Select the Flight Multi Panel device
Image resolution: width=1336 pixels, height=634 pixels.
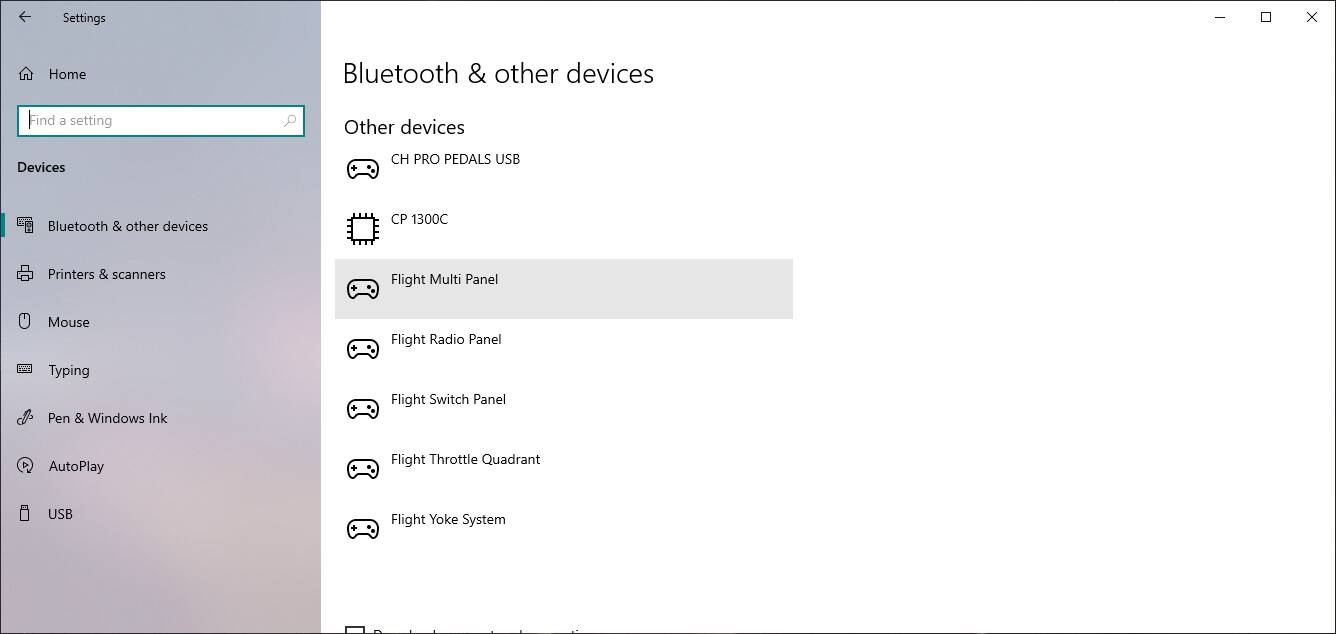[563, 289]
